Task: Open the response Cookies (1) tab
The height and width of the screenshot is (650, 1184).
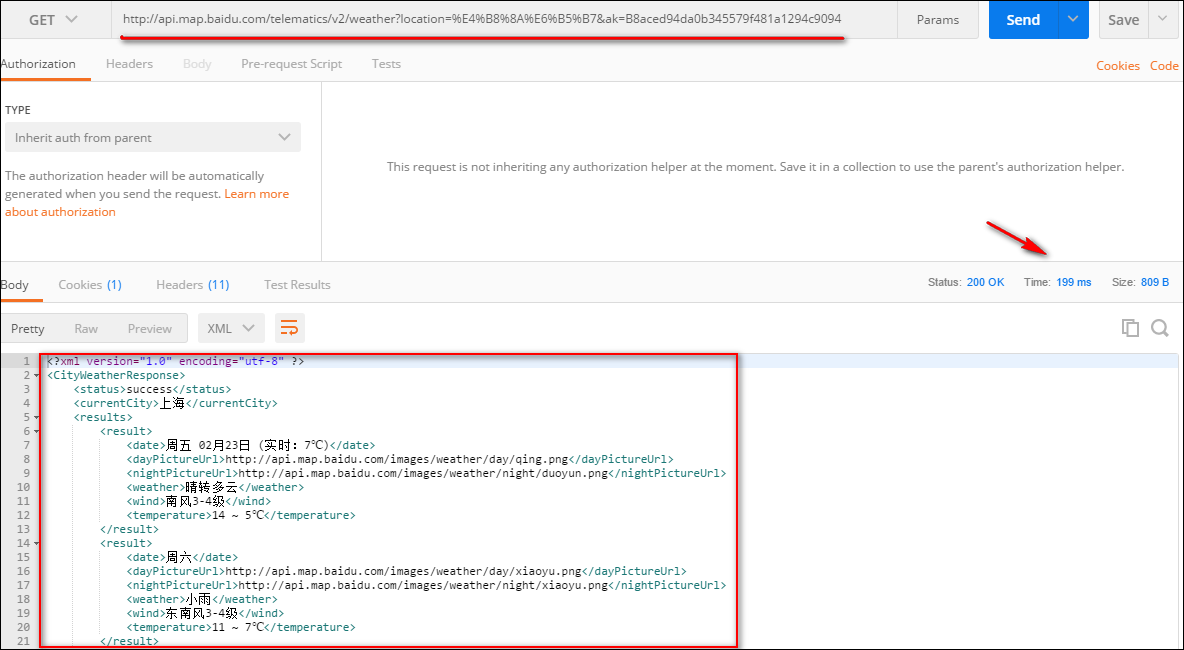Action: click(x=90, y=285)
